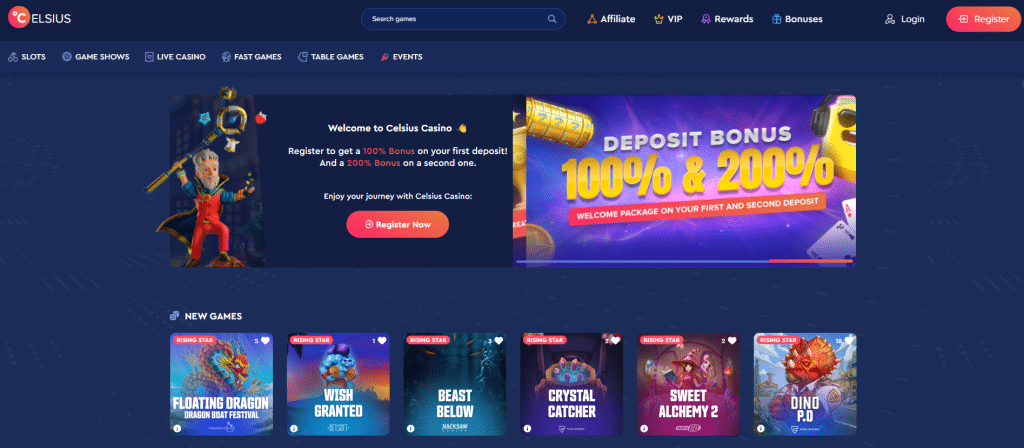
Task: Favorite Floating Dragon with heart icon
Action: click(265, 340)
